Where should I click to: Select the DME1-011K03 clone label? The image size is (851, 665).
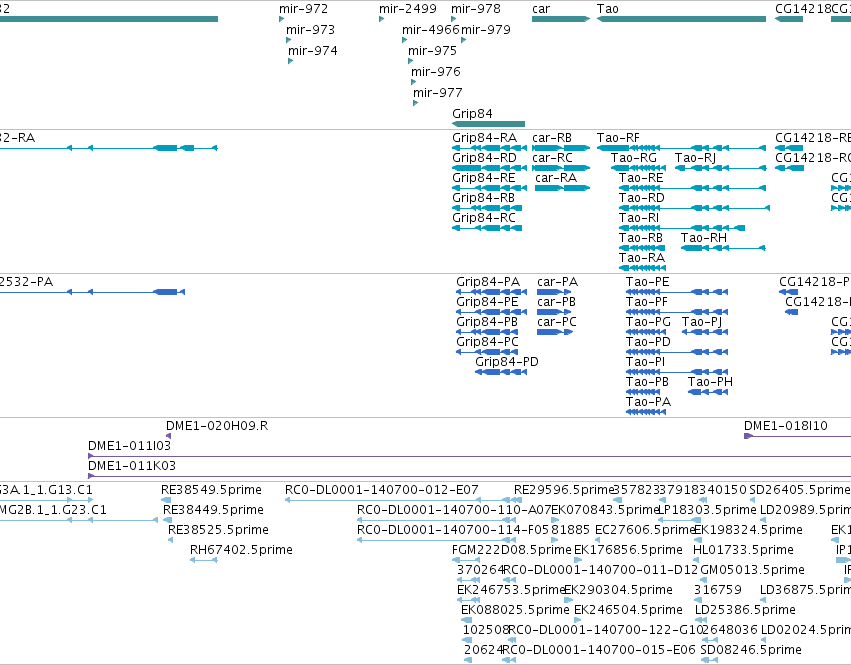tap(132, 466)
